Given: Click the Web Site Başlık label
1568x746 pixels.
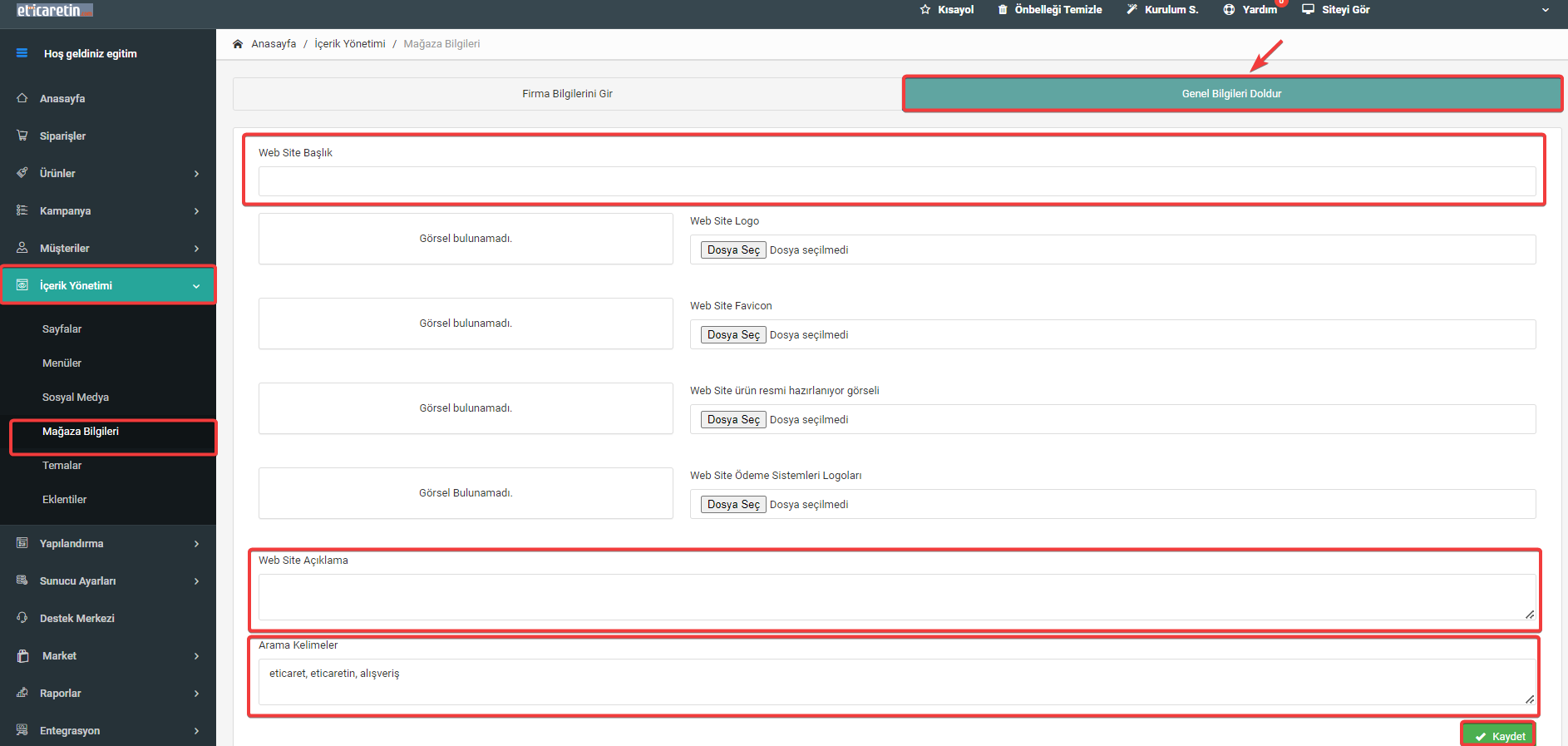Looking at the screenshot, I should pos(295,153).
